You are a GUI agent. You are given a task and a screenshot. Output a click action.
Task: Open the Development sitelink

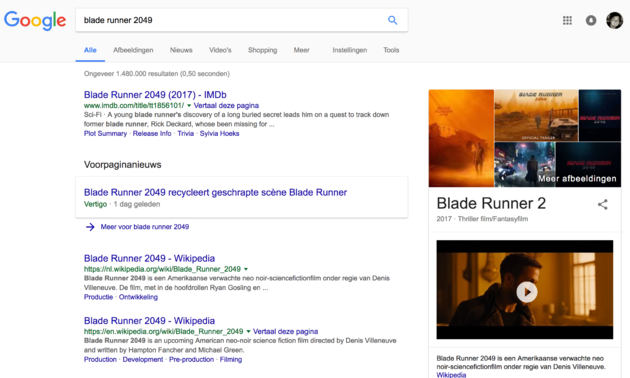143,360
